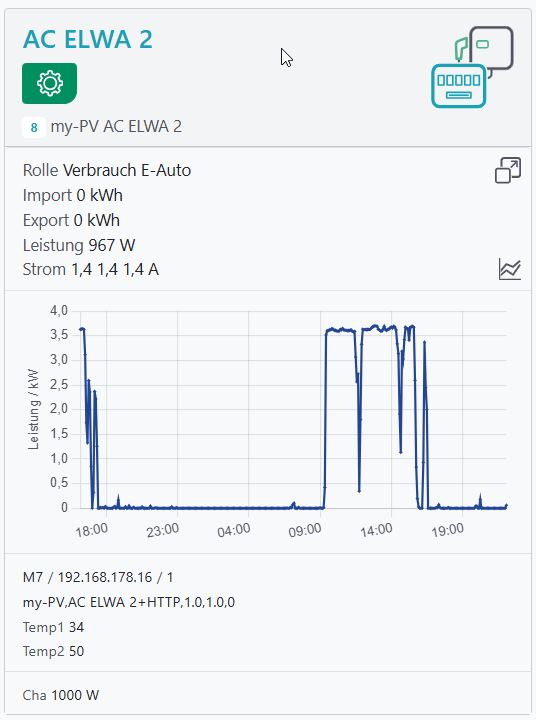Click the Temp1 34 reading

pos(53,627)
